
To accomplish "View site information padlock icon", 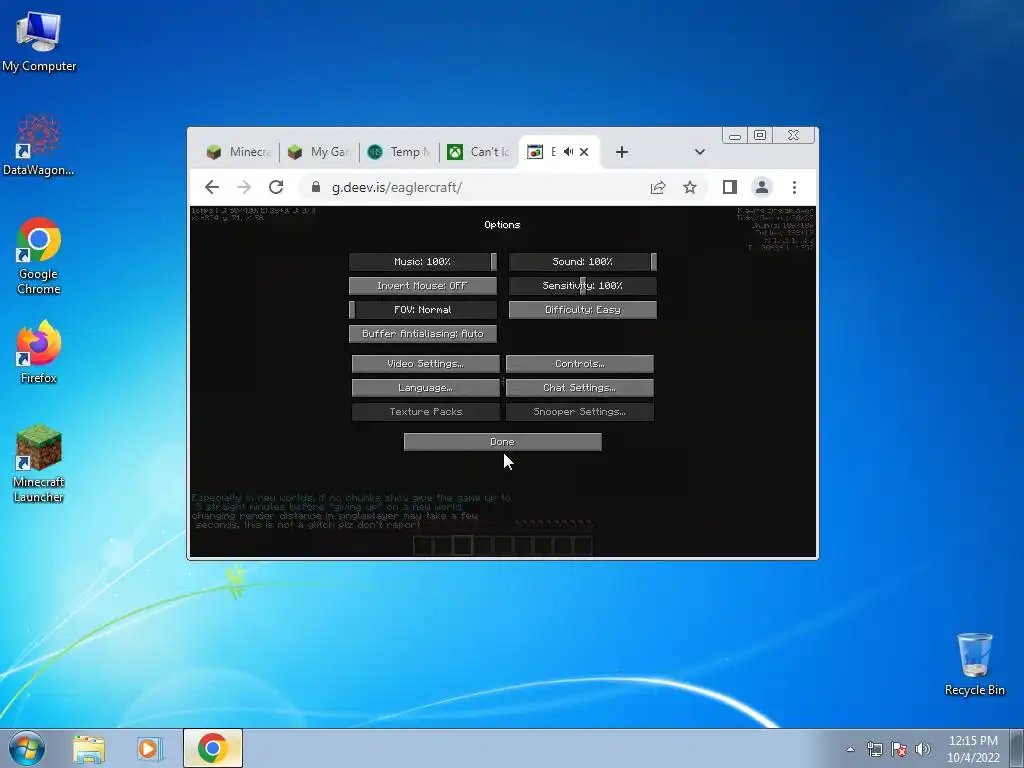I will tap(316, 187).
